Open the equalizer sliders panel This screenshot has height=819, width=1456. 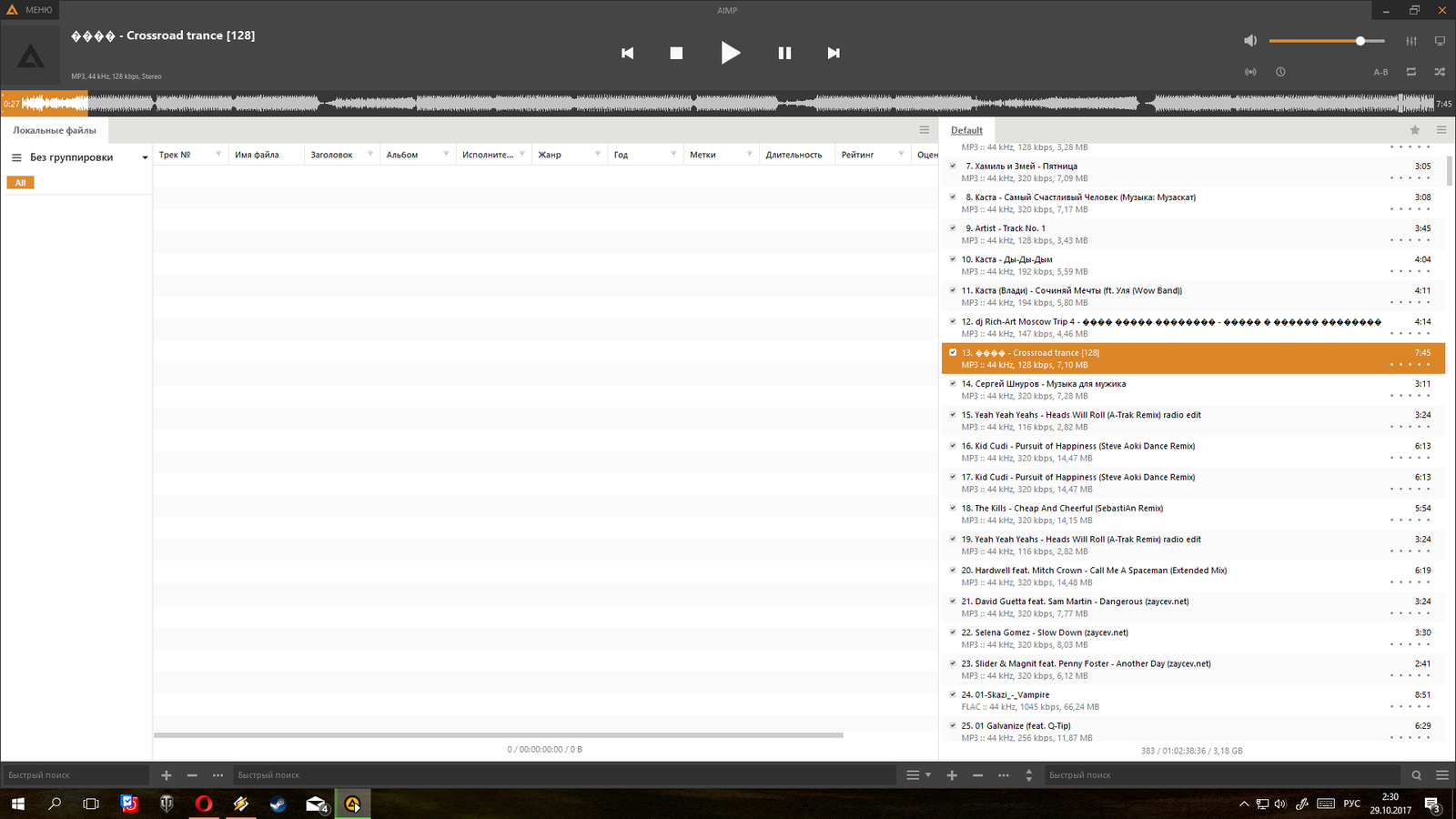1411,41
